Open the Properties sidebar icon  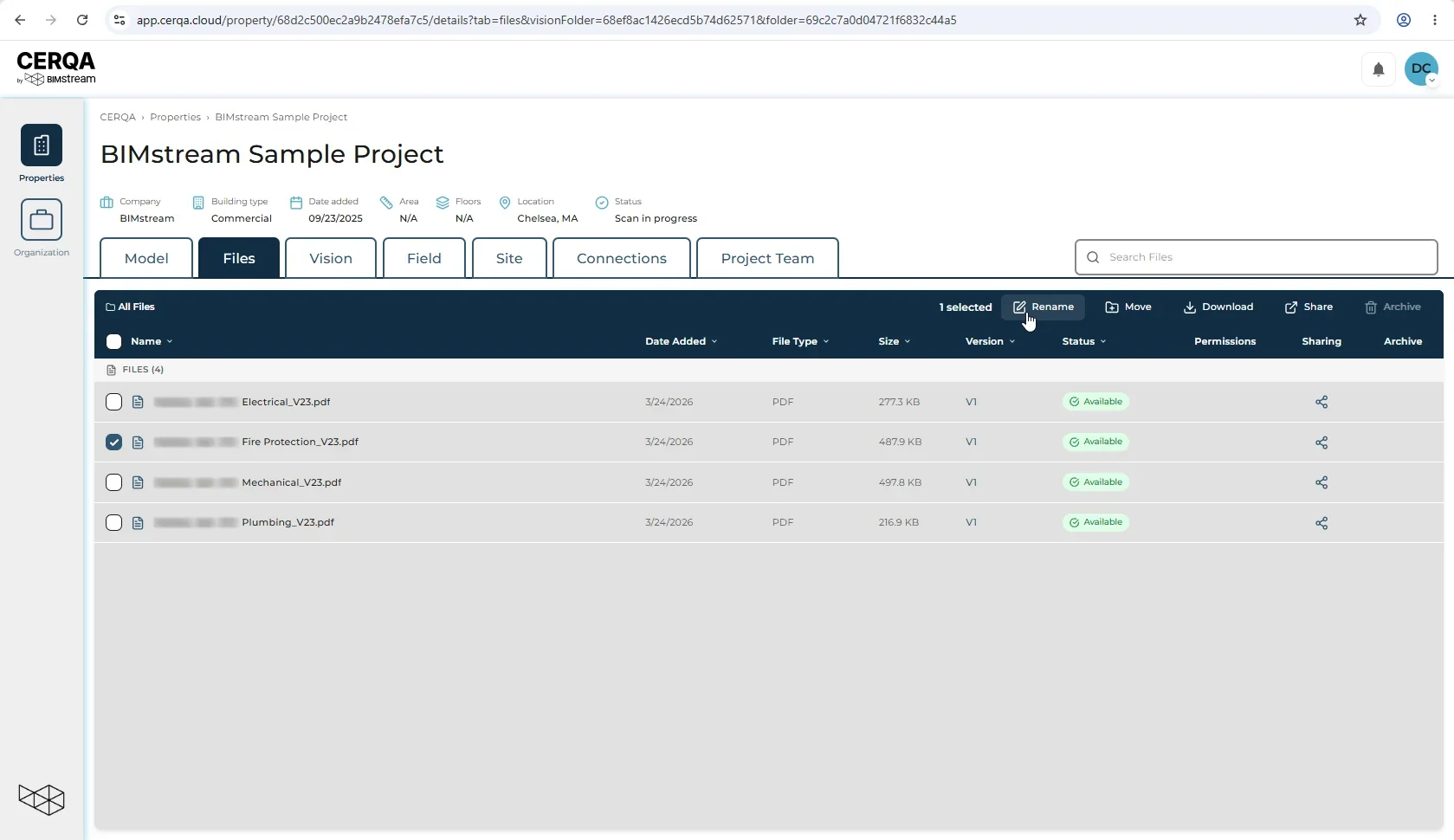tap(42, 145)
